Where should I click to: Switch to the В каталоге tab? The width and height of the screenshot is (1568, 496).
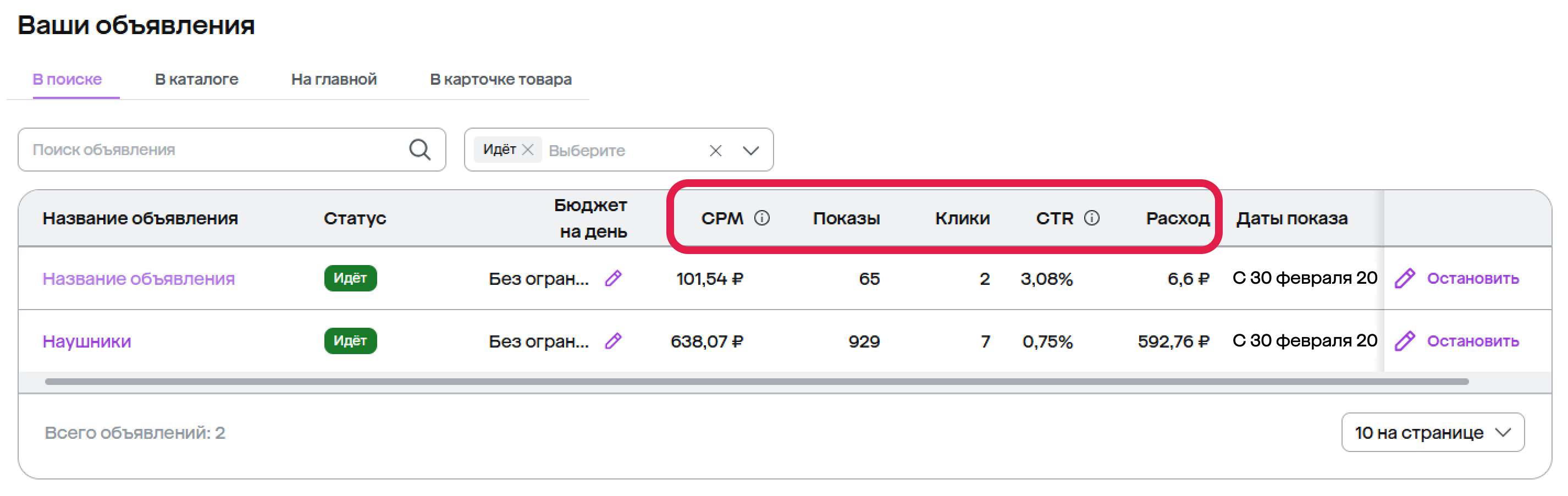197,79
